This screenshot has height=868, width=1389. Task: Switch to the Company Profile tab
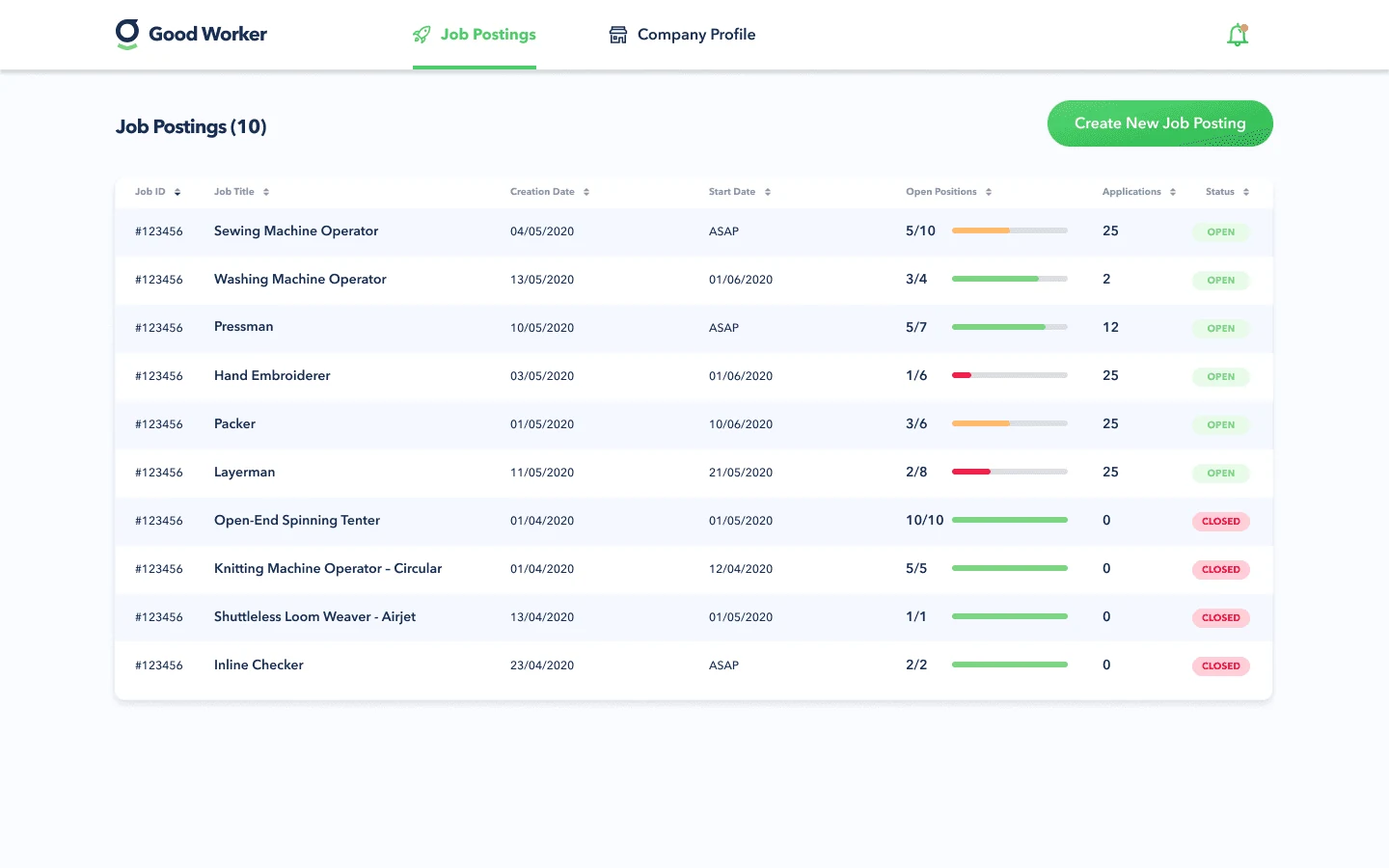682,35
